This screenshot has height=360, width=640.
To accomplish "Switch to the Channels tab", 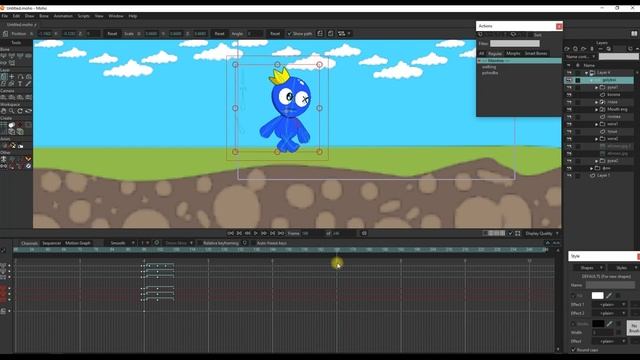I will tap(29, 243).
